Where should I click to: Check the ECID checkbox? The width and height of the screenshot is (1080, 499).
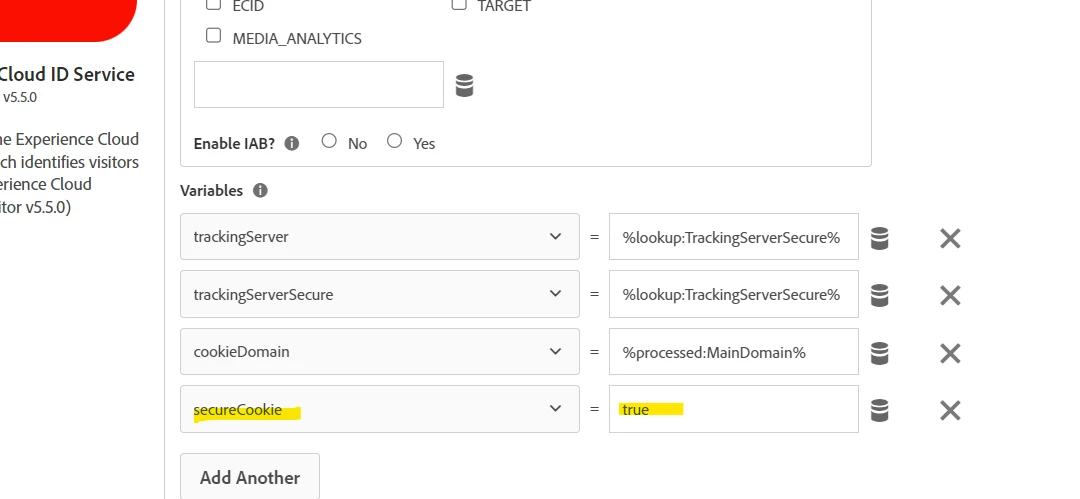(214, 4)
